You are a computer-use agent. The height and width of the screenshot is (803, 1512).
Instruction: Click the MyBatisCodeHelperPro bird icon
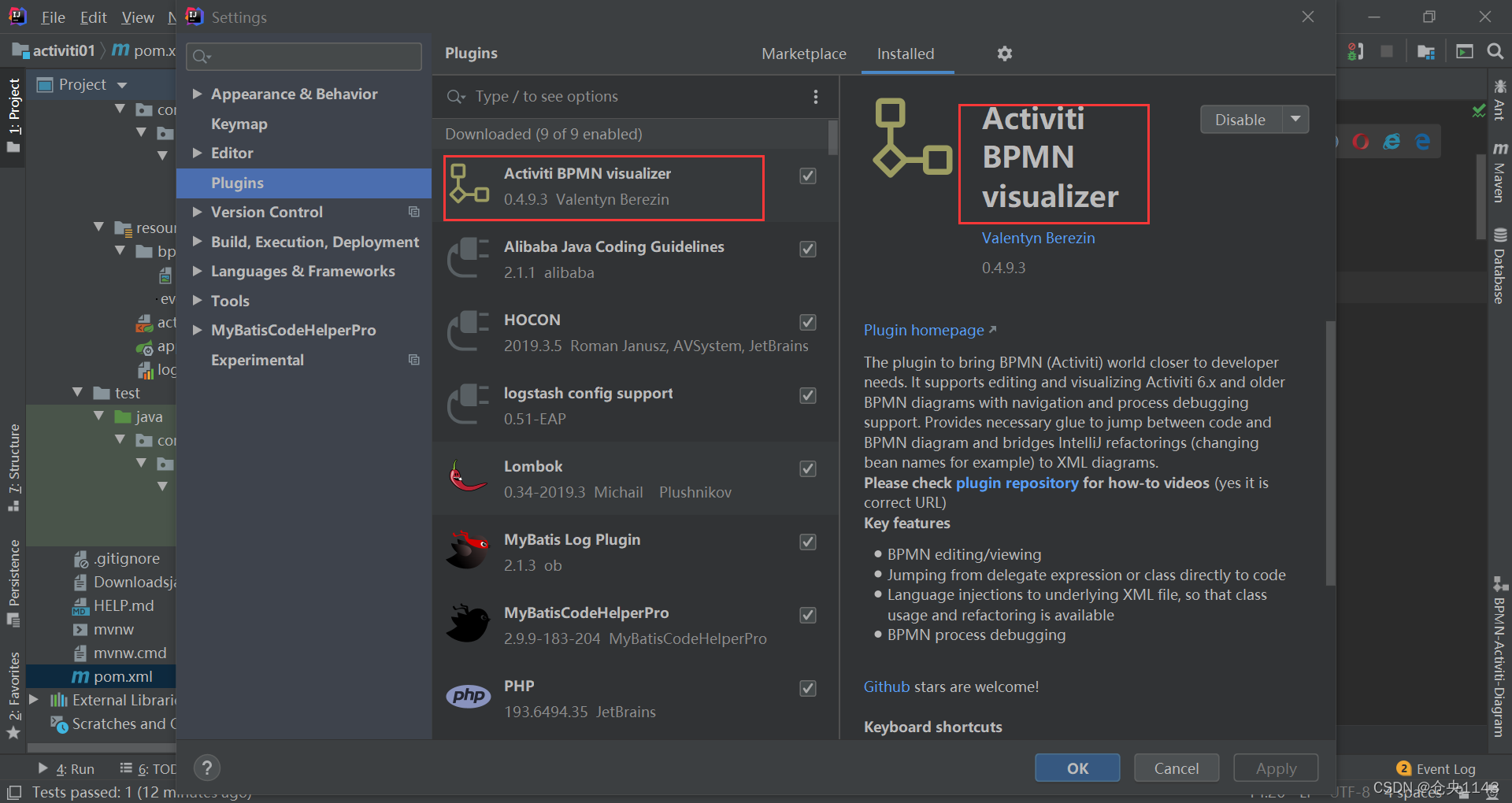(x=468, y=623)
